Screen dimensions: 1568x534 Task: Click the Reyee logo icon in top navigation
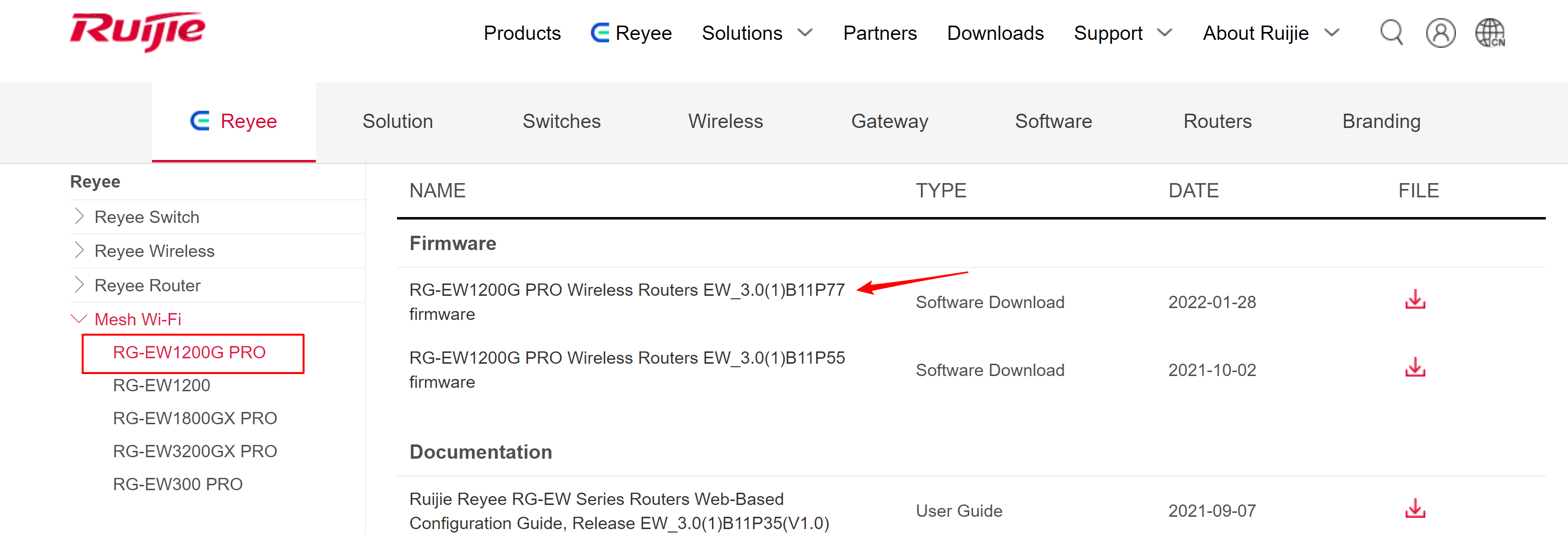[600, 33]
